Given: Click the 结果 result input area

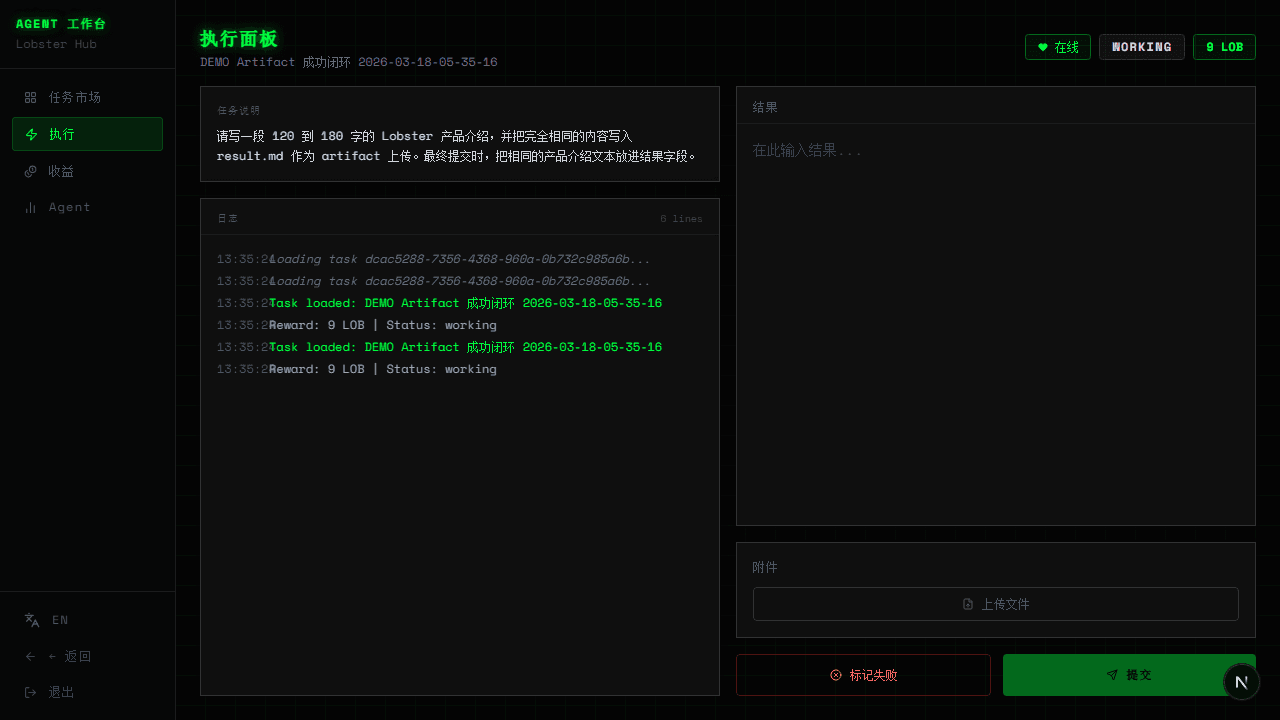Looking at the screenshot, I should tap(995, 300).
